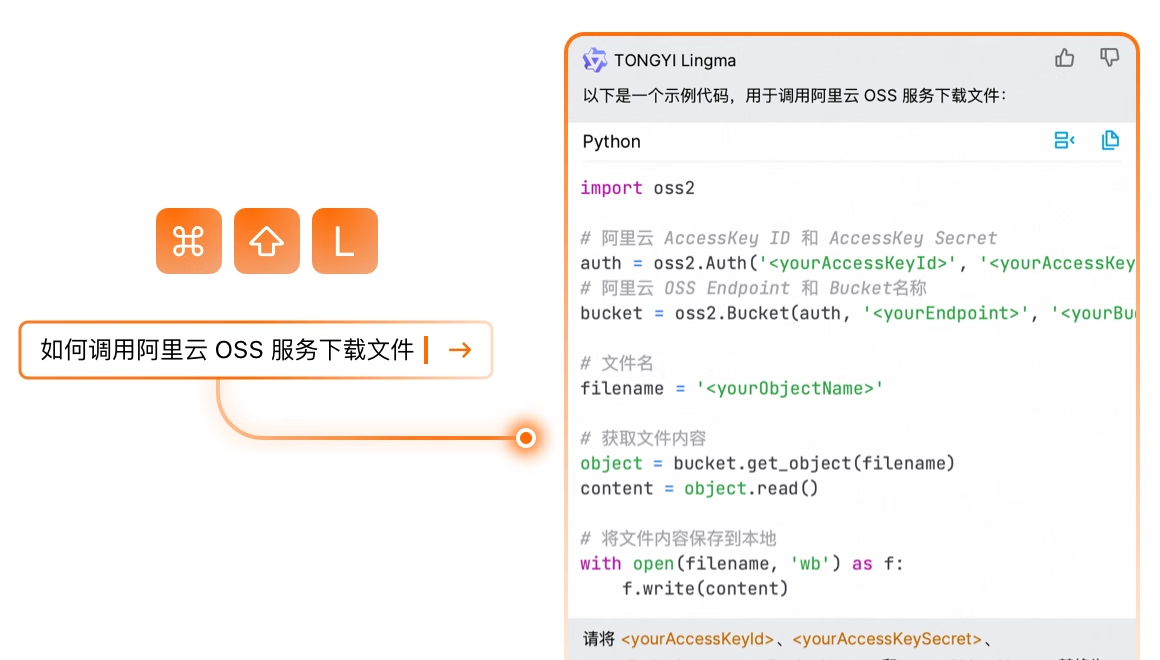Click the L key icon
1160x660 pixels.
pyautogui.click(x=345, y=241)
